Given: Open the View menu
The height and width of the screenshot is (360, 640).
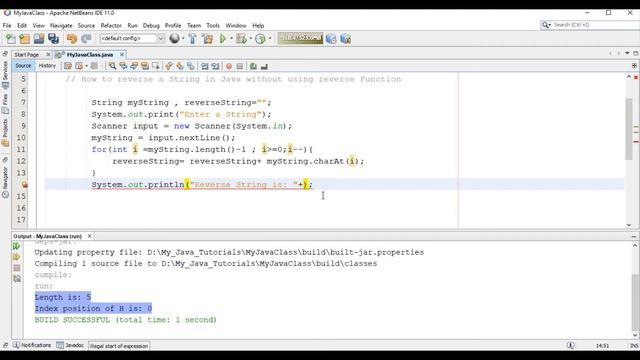Looking at the screenshot, I should pyautogui.click(x=39, y=25).
